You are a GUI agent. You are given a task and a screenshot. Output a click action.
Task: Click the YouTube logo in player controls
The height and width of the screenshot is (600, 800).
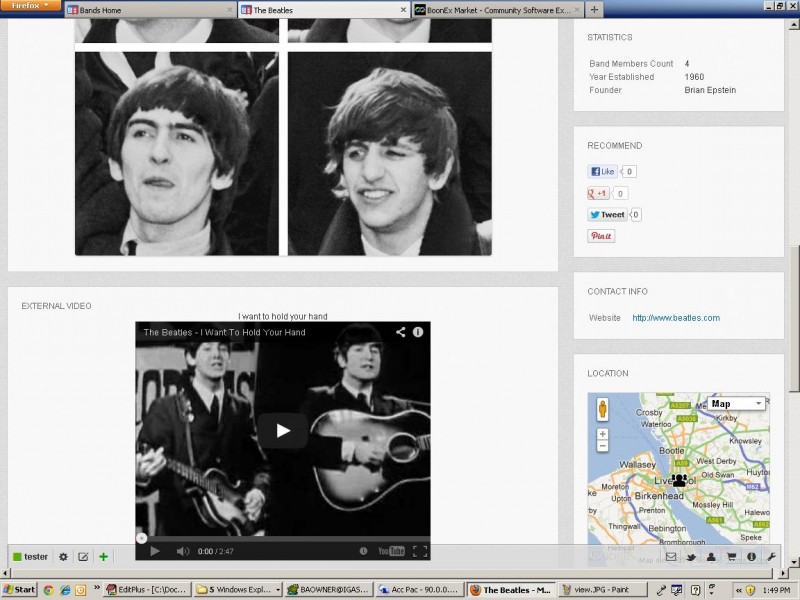click(x=390, y=551)
